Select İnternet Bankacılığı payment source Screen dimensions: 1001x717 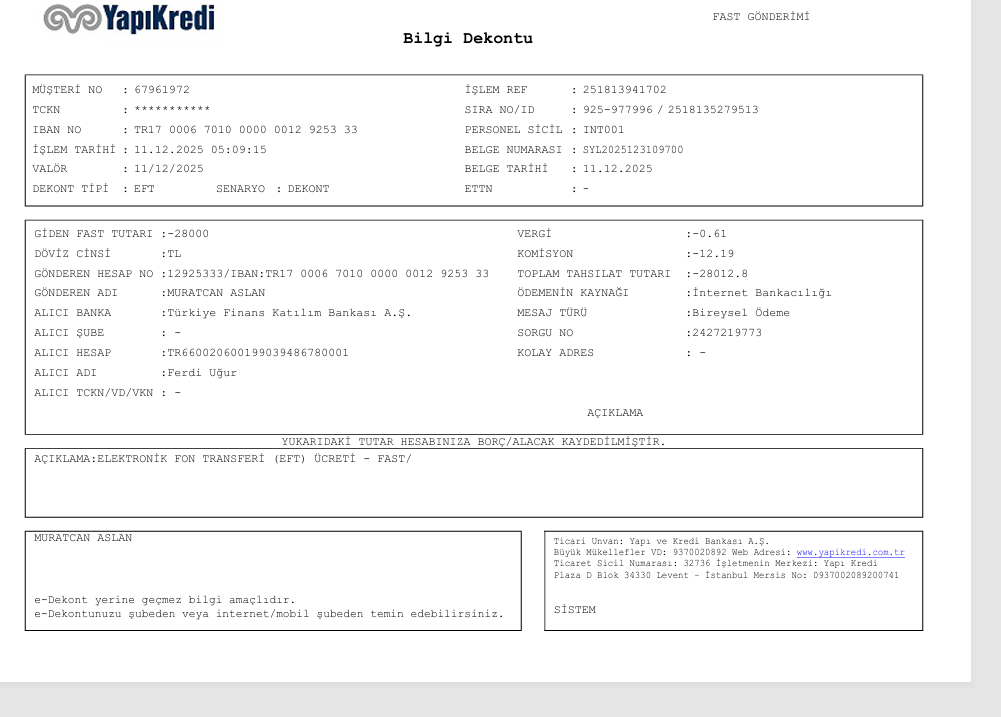coord(762,292)
